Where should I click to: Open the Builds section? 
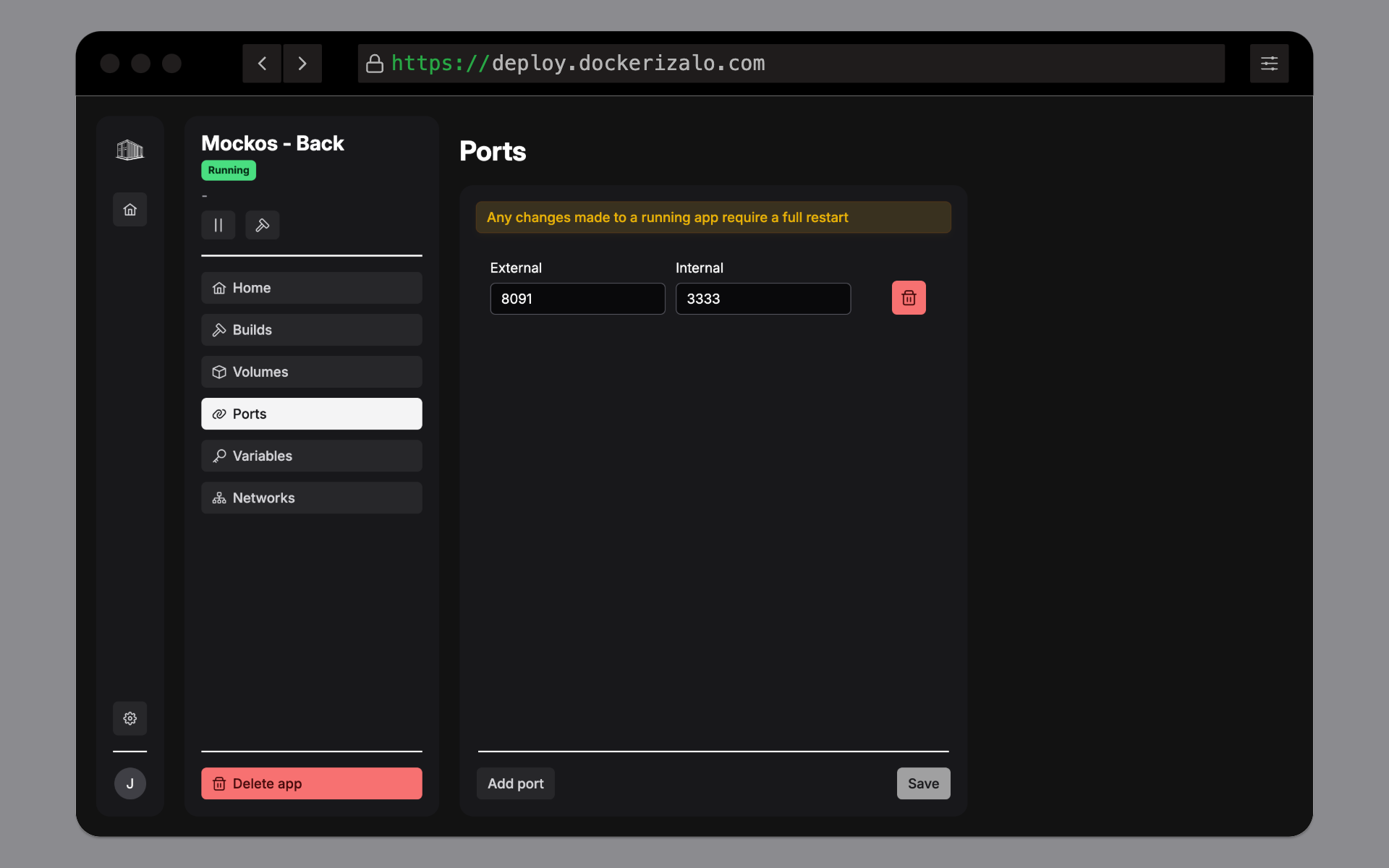pos(312,330)
